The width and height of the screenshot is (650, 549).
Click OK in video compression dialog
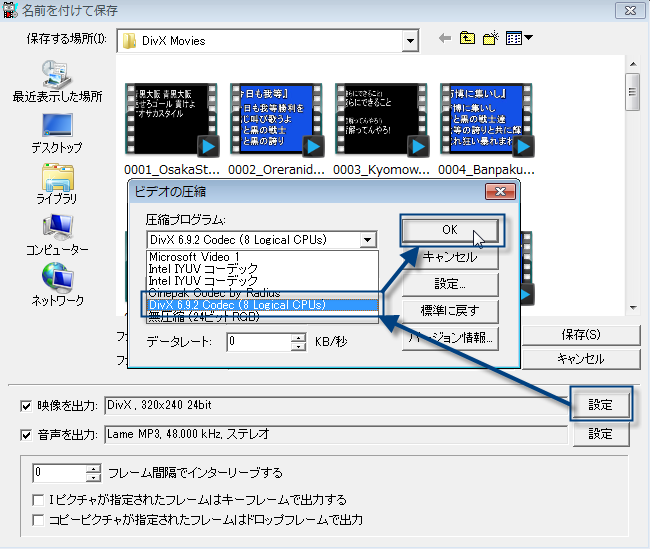449,229
